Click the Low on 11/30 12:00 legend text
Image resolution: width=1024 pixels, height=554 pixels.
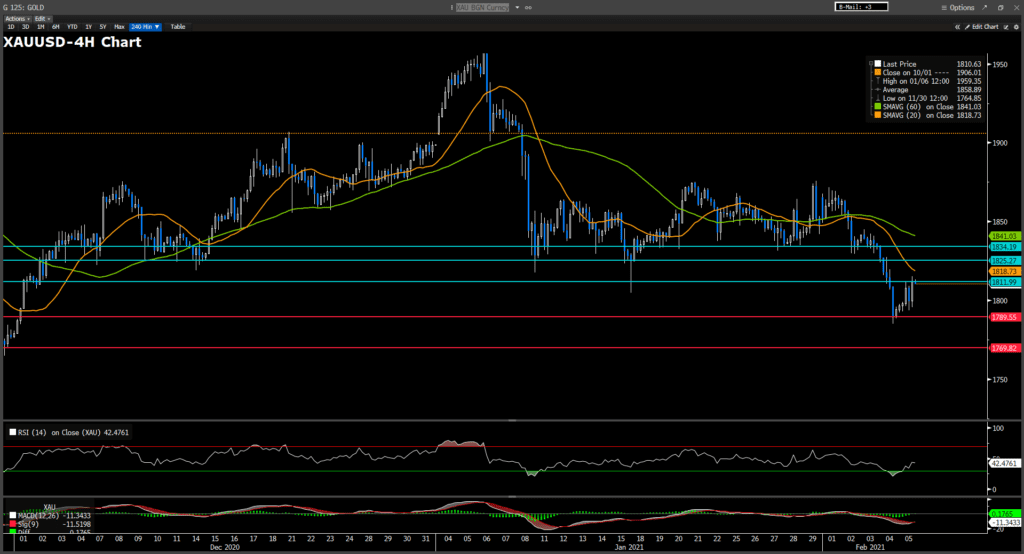[915, 98]
